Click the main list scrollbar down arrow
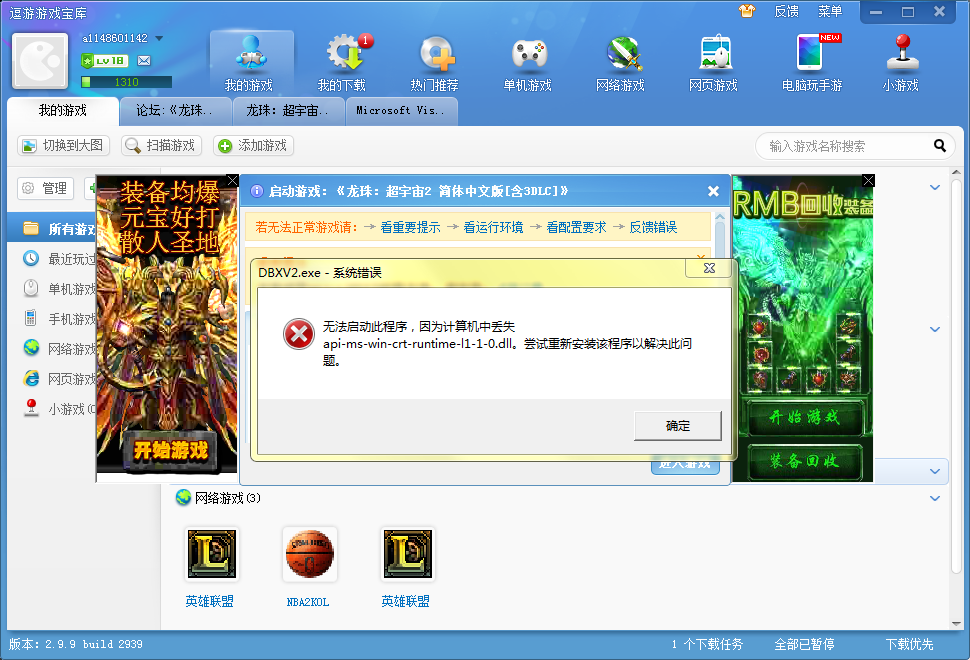The height and width of the screenshot is (660, 970). click(956, 624)
